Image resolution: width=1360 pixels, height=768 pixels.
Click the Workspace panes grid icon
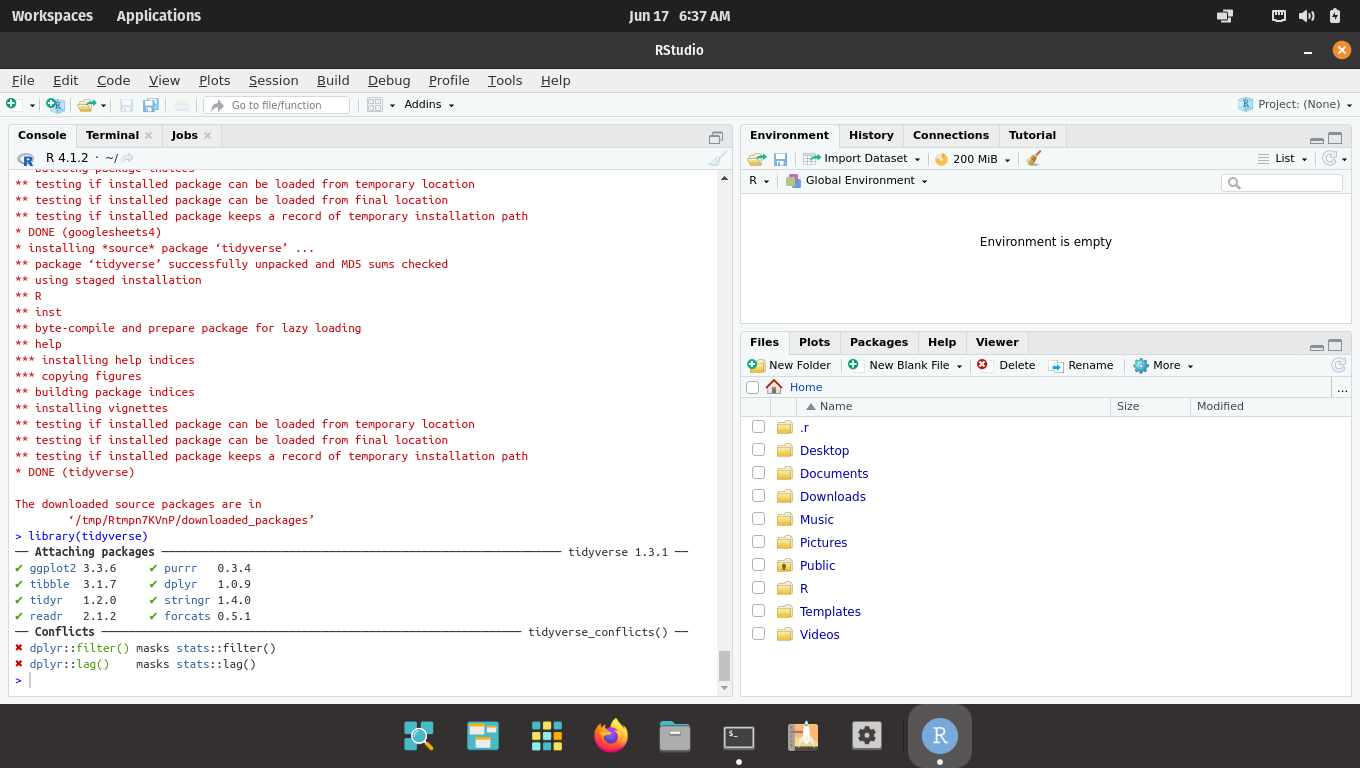375,105
